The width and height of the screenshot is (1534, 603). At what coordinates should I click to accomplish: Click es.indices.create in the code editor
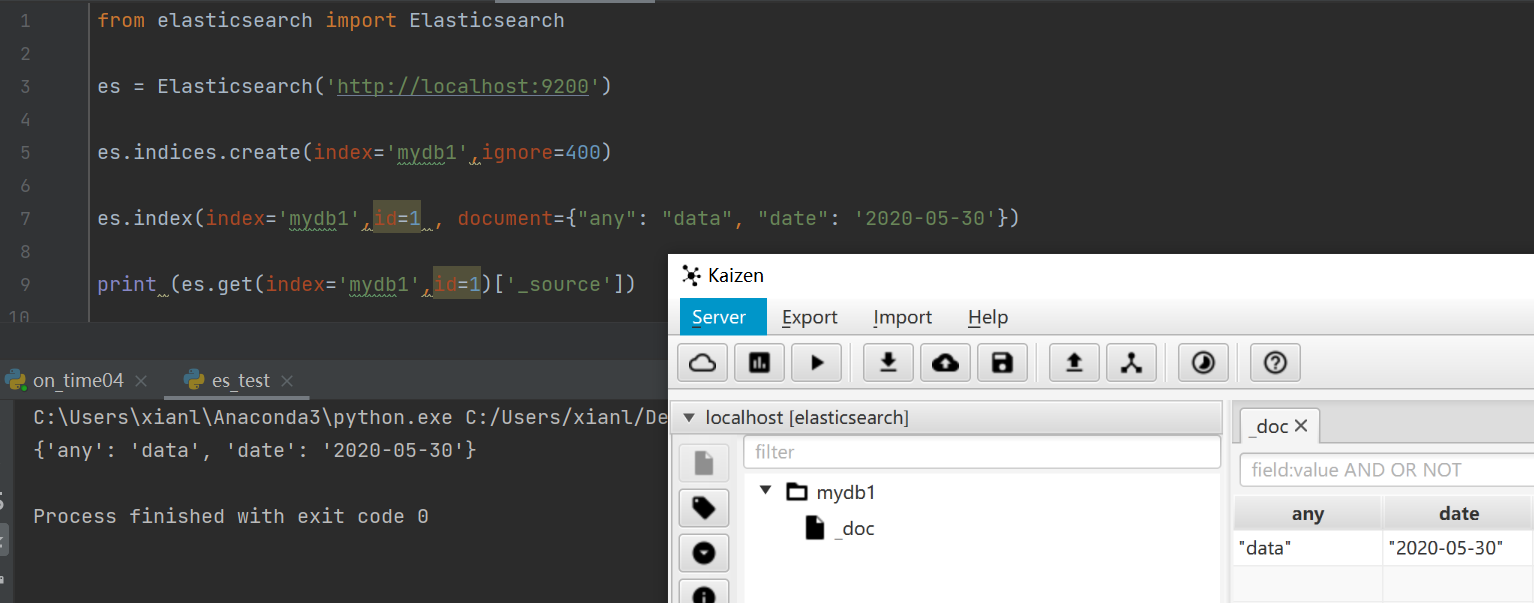click(x=199, y=152)
